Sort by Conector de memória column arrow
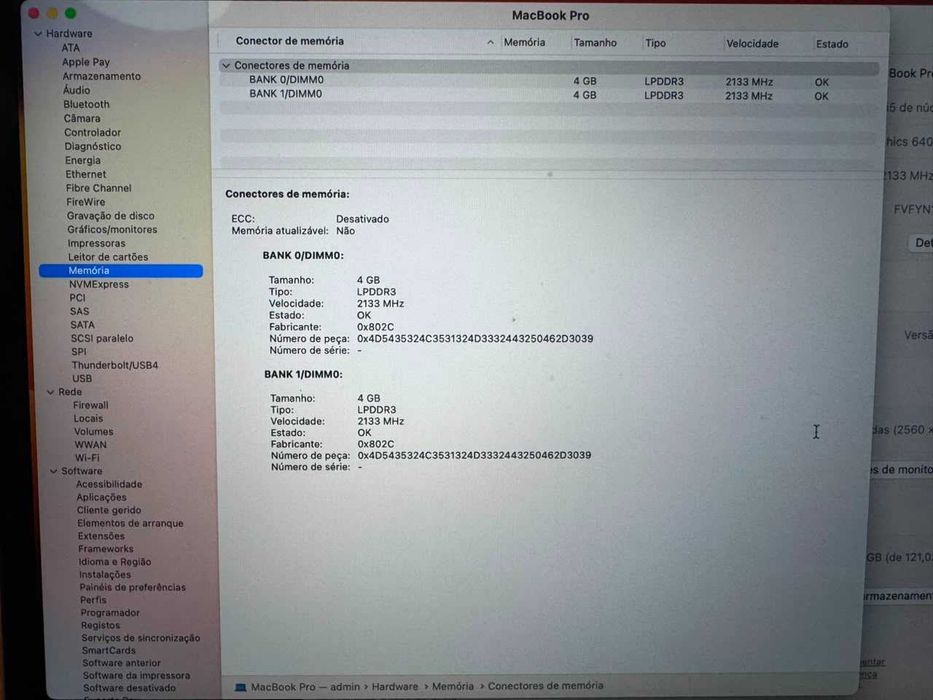The width and height of the screenshot is (933, 700). click(x=490, y=42)
